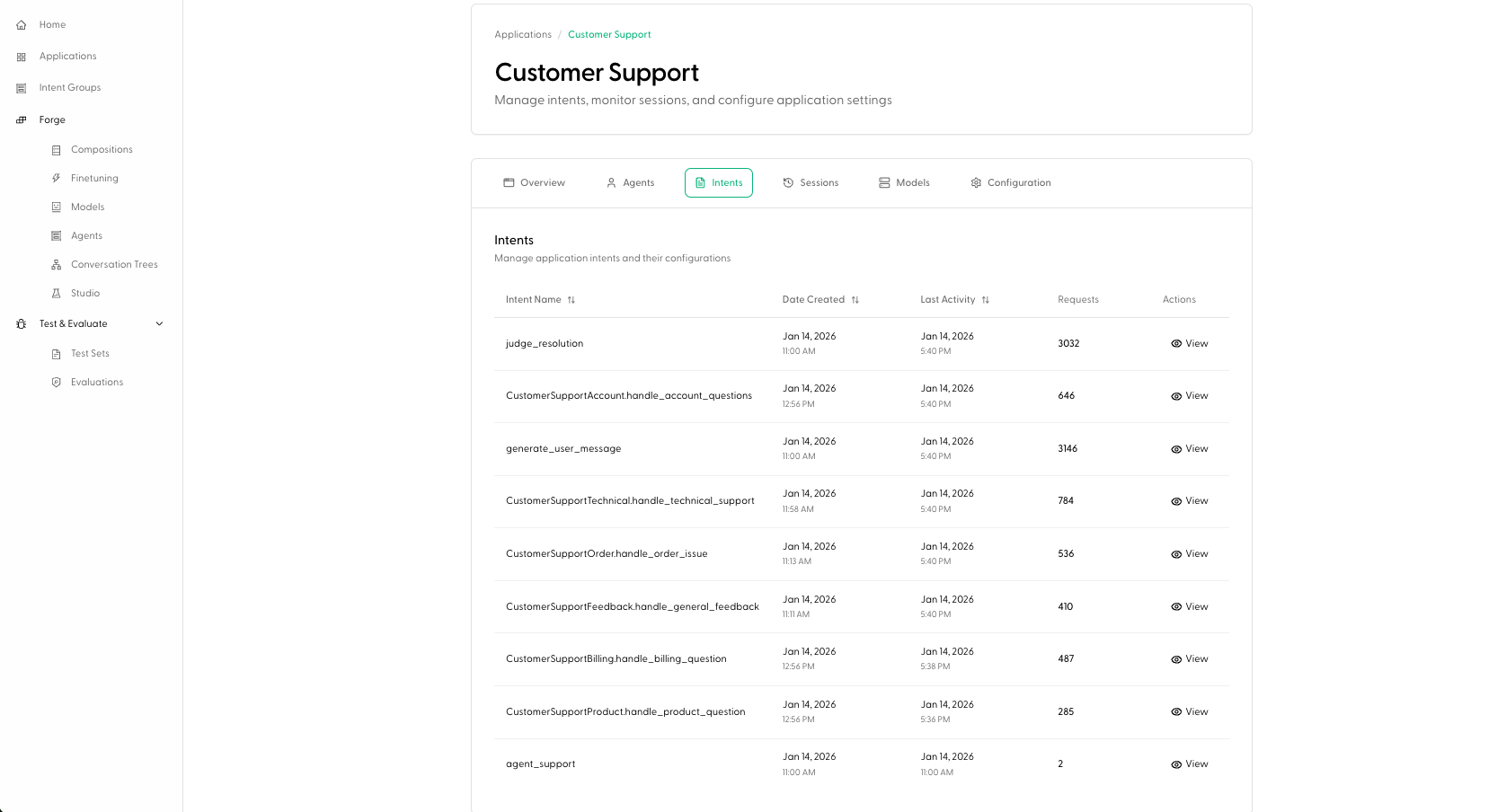Open Test Sets in sidebar
The width and height of the screenshot is (1506, 812).
pyautogui.click(x=90, y=354)
